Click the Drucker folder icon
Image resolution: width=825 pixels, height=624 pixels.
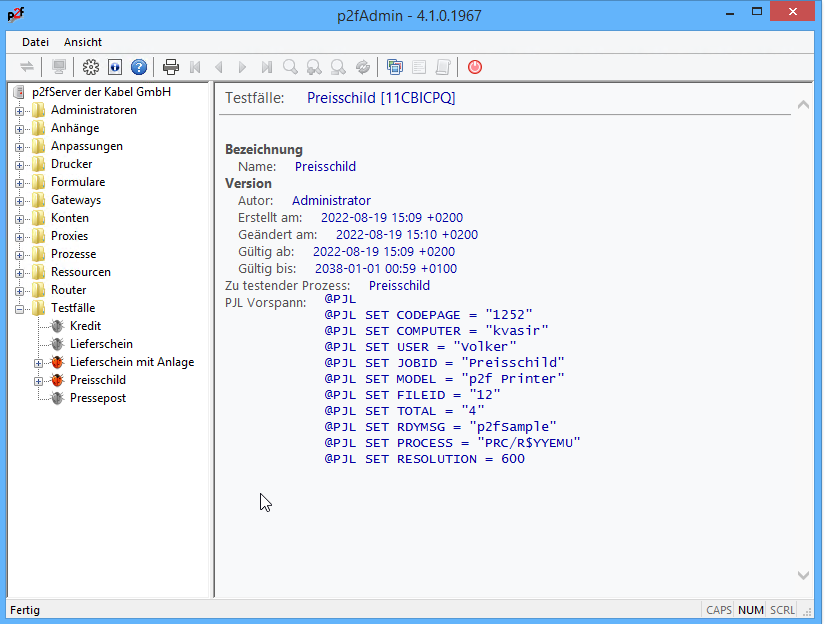click(38, 164)
